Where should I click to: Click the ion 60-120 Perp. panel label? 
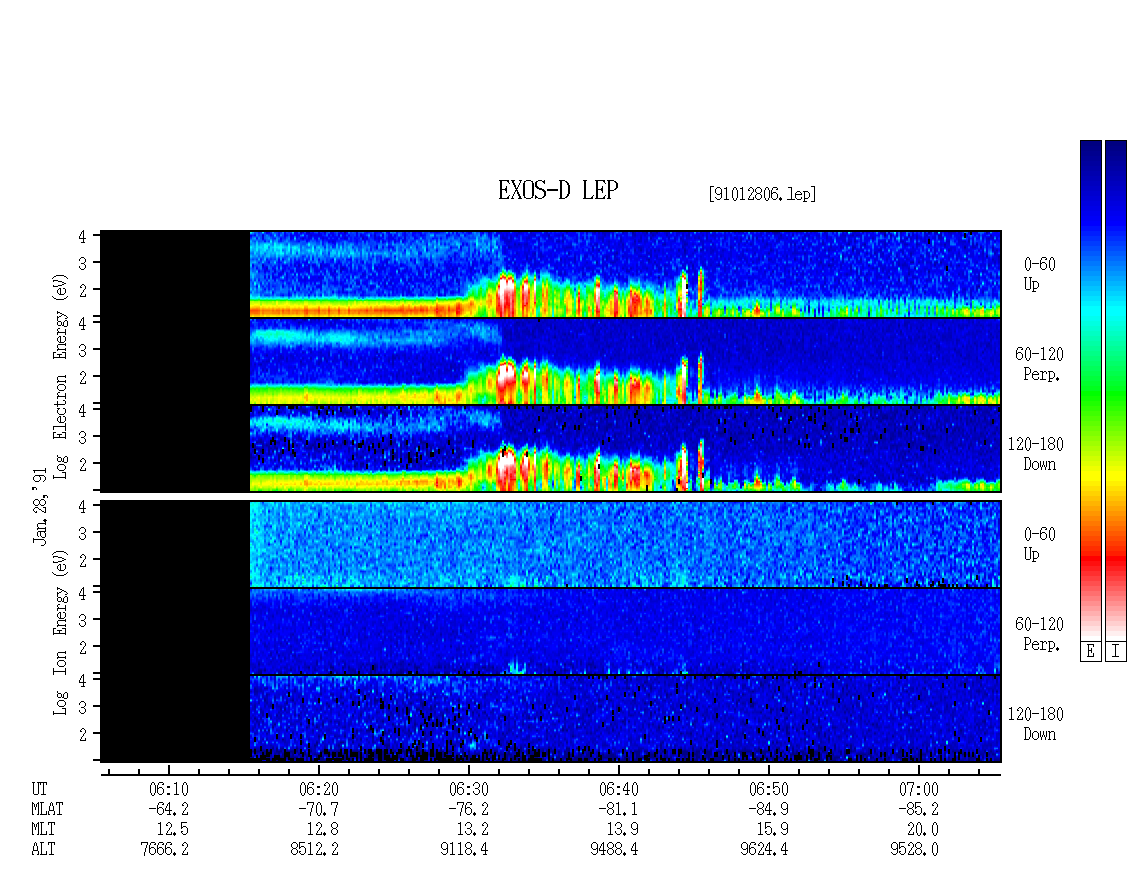(1039, 634)
